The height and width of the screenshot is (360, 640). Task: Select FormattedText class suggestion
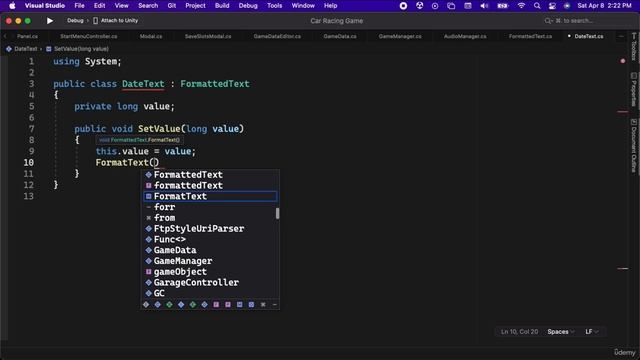tap(210, 175)
